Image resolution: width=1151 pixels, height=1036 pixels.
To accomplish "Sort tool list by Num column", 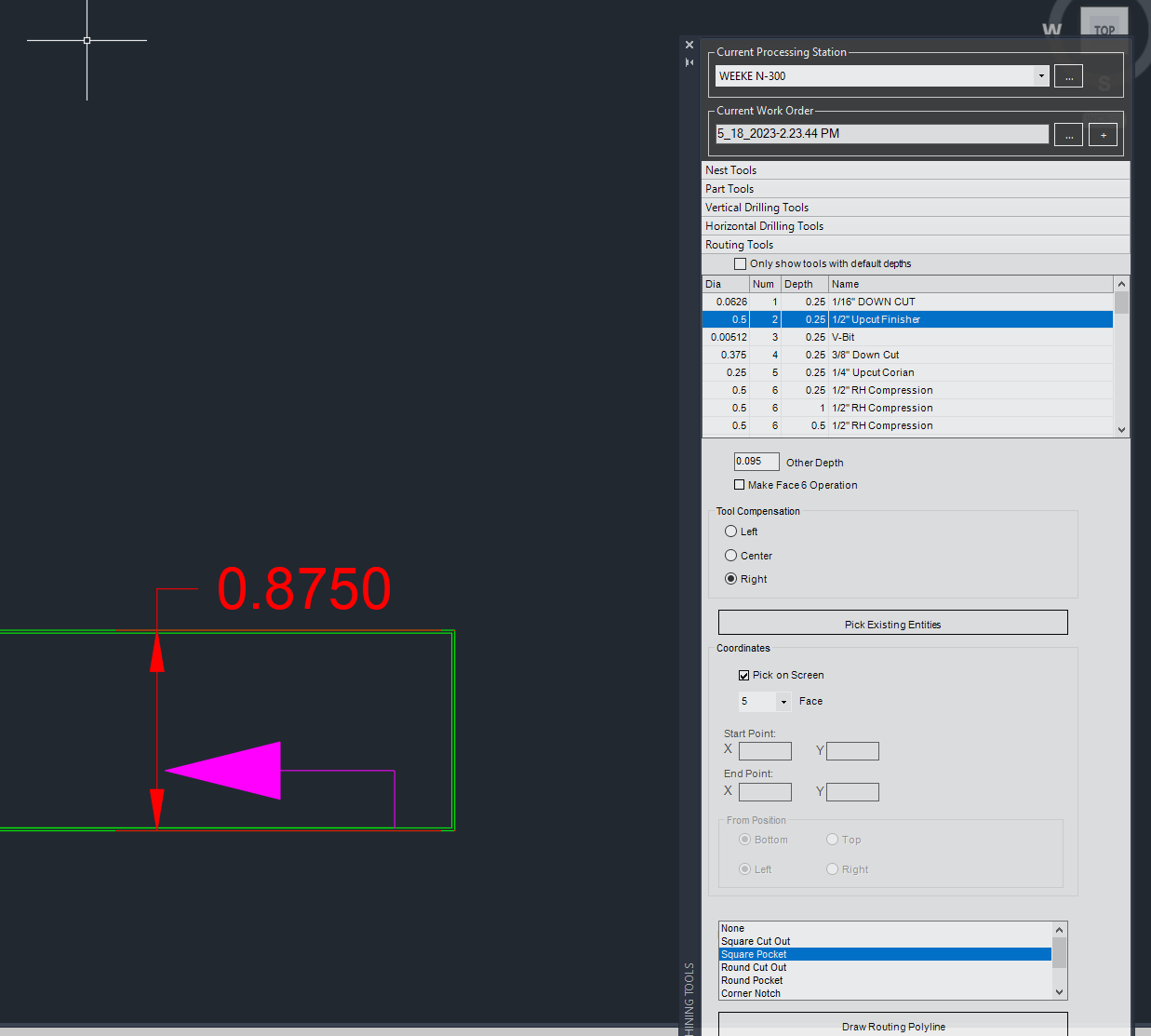I will 765,284.
